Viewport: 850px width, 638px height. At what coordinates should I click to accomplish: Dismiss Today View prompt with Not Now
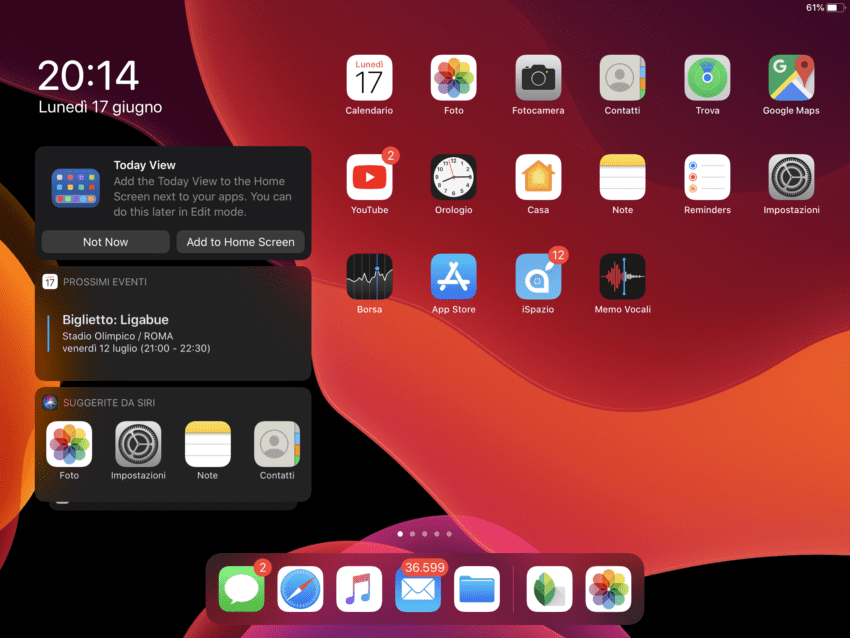[x=106, y=242]
